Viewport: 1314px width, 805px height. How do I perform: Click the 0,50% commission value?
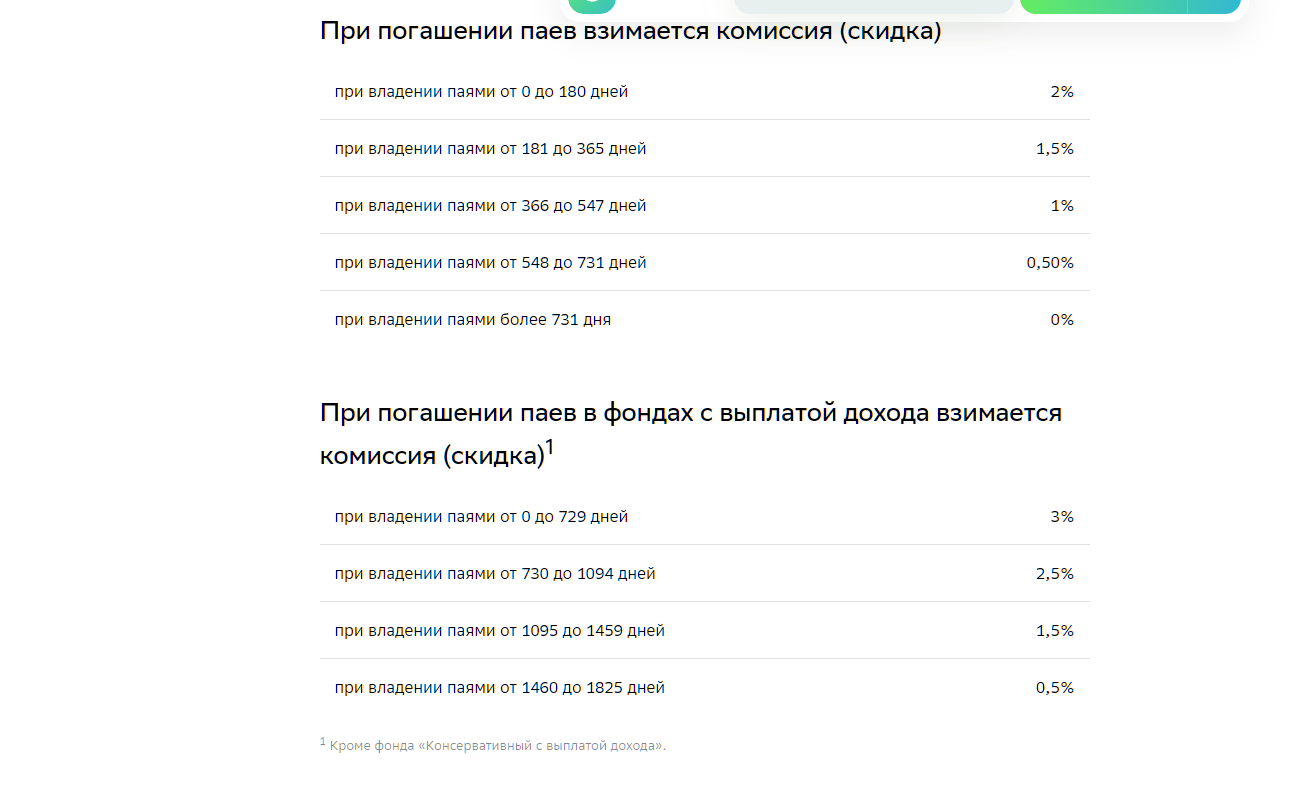point(1049,263)
